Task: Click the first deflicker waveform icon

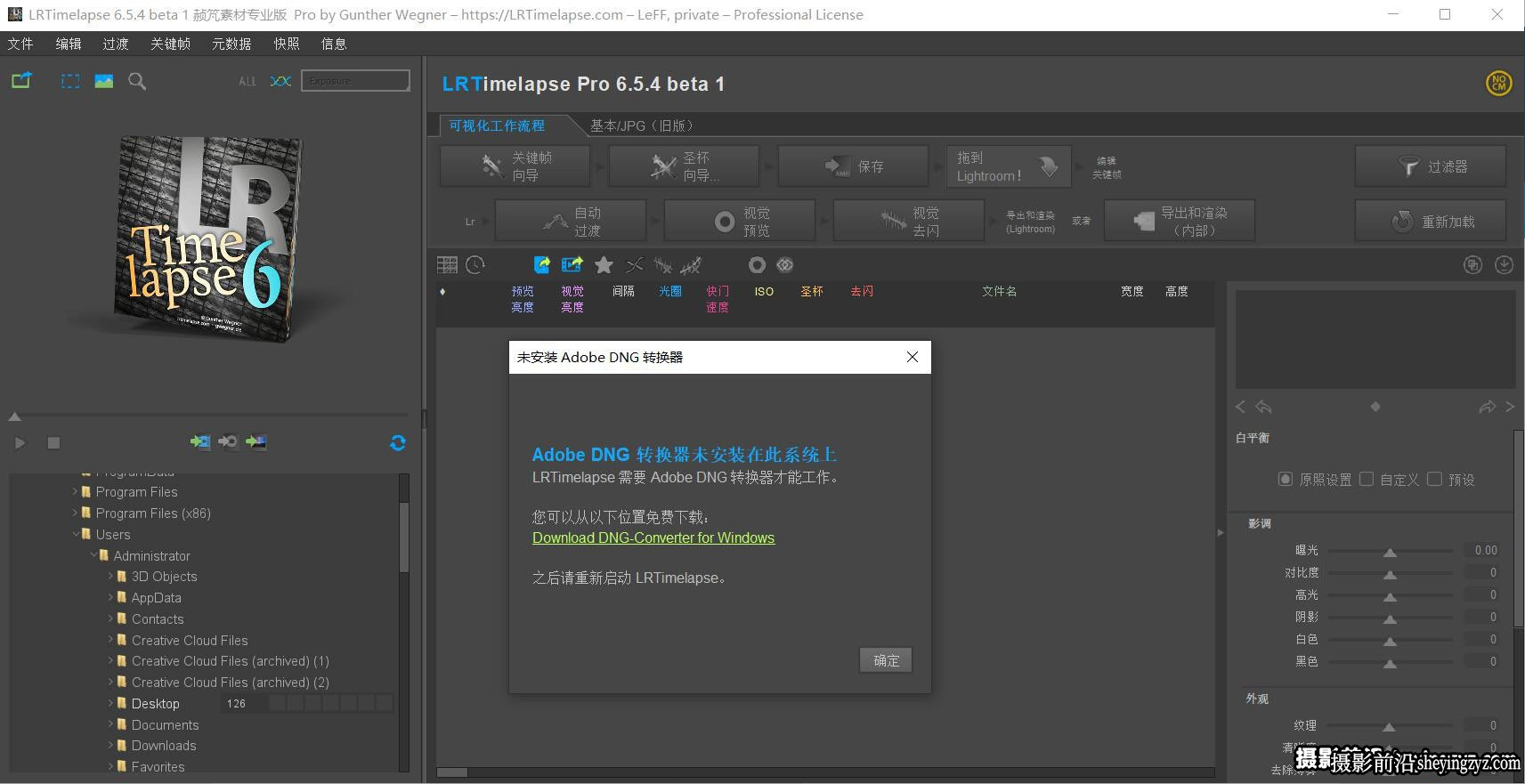Action: pyautogui.click(x=662, y=264)
